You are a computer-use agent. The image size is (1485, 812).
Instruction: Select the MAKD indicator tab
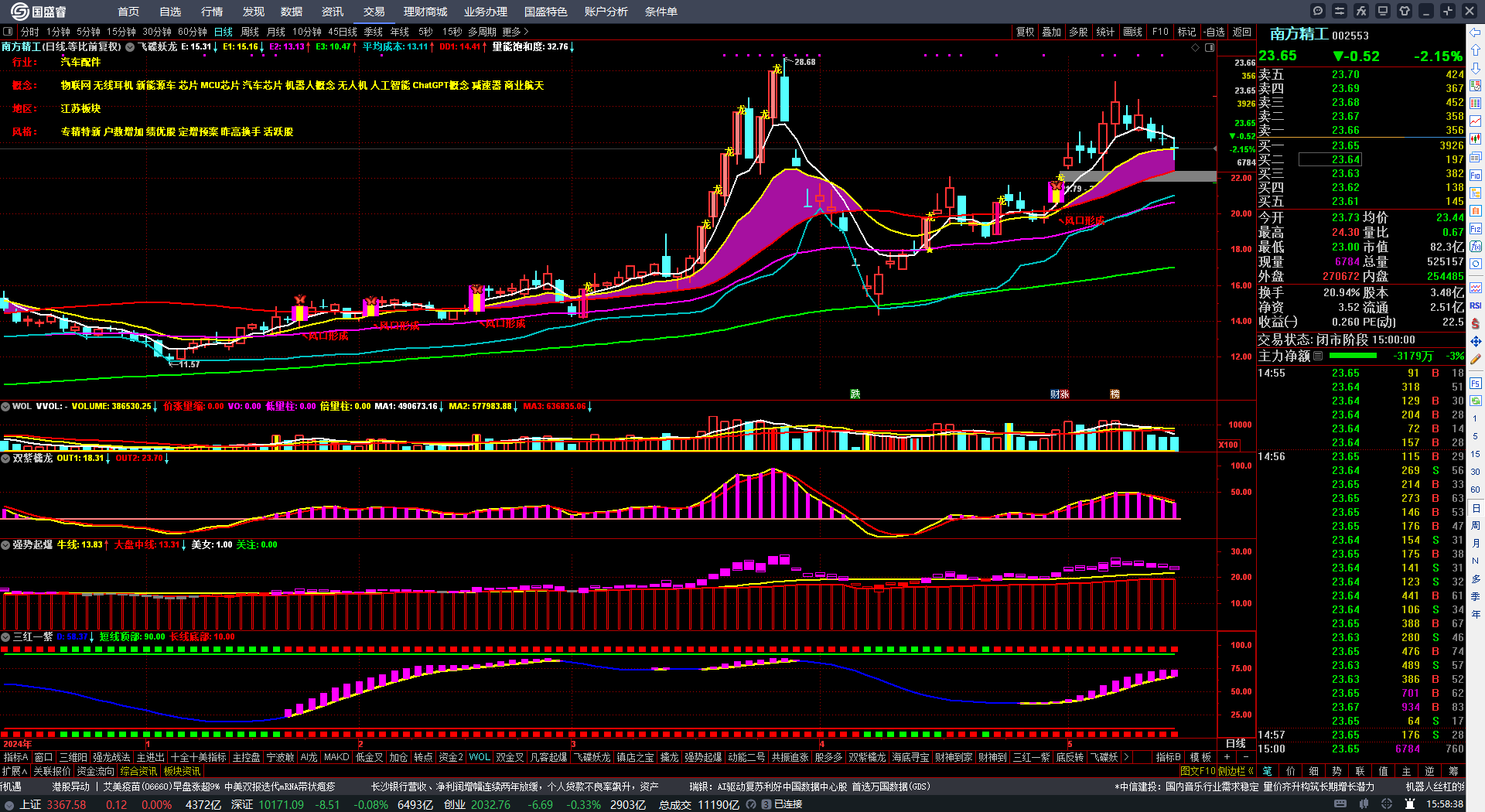click(x=336, y=757)
